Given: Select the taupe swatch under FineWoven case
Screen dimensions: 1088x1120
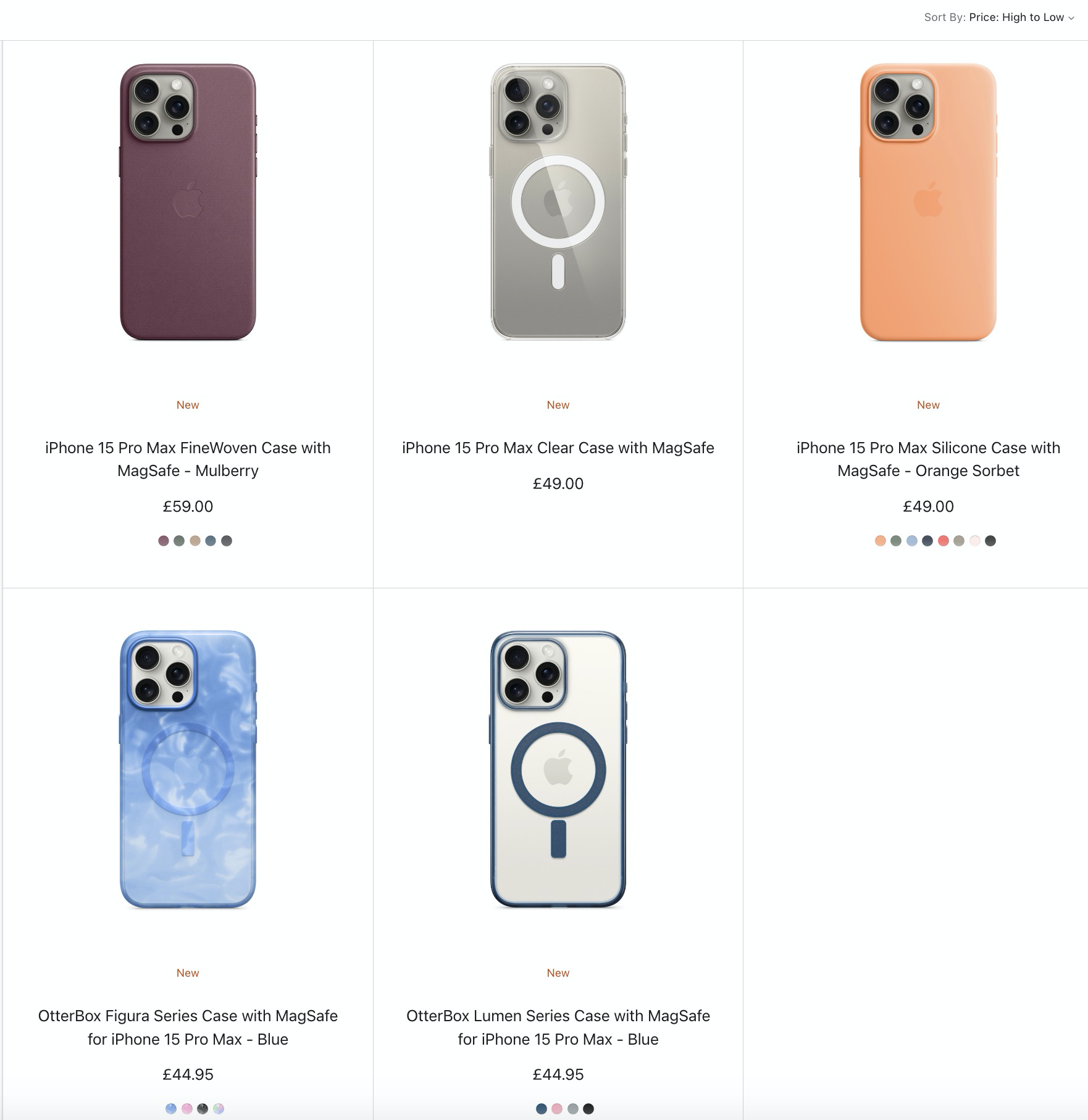Looking at the screenshot, I should (x=195, y=541).
